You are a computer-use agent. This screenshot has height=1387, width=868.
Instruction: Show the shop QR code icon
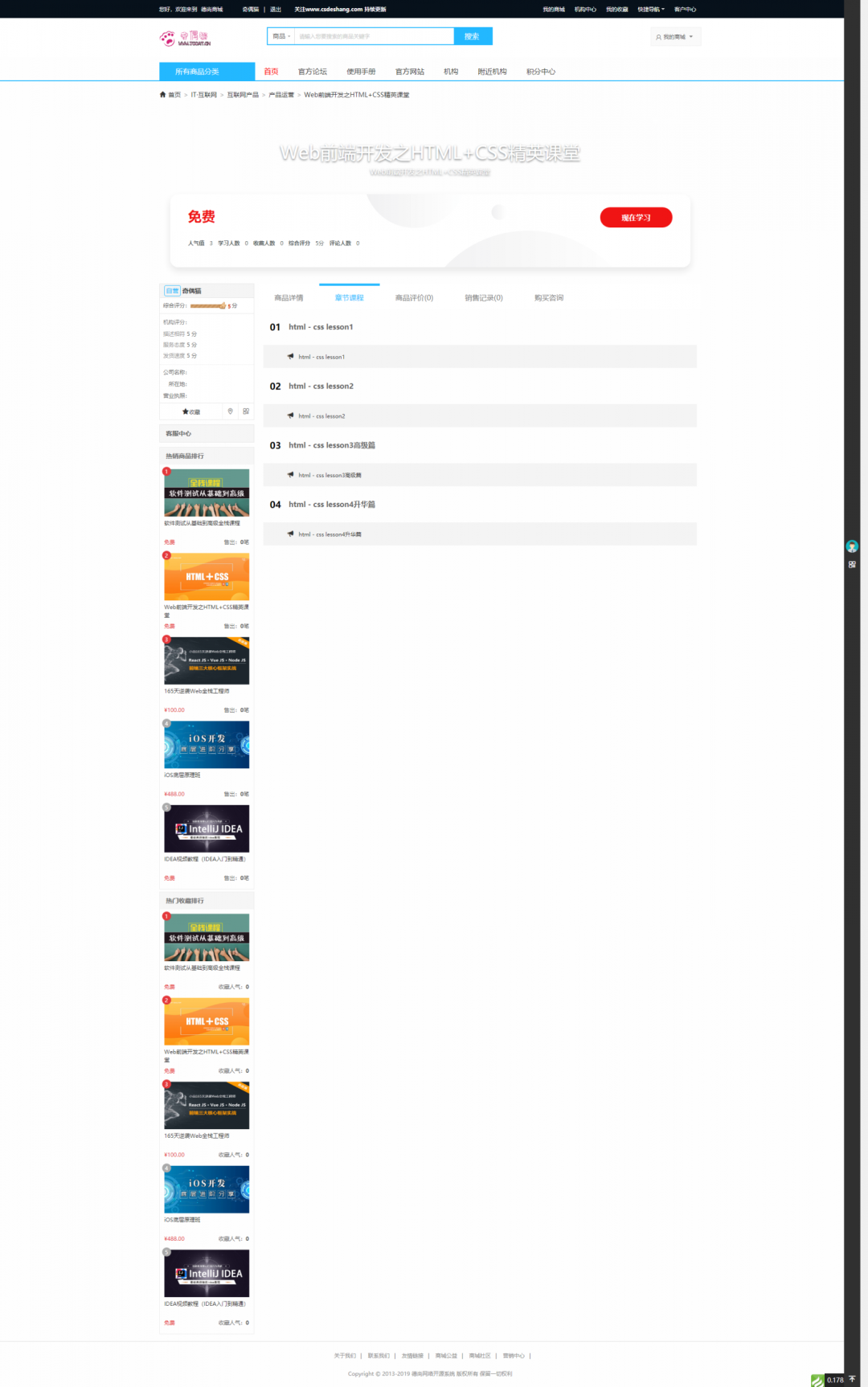[246, 411]
